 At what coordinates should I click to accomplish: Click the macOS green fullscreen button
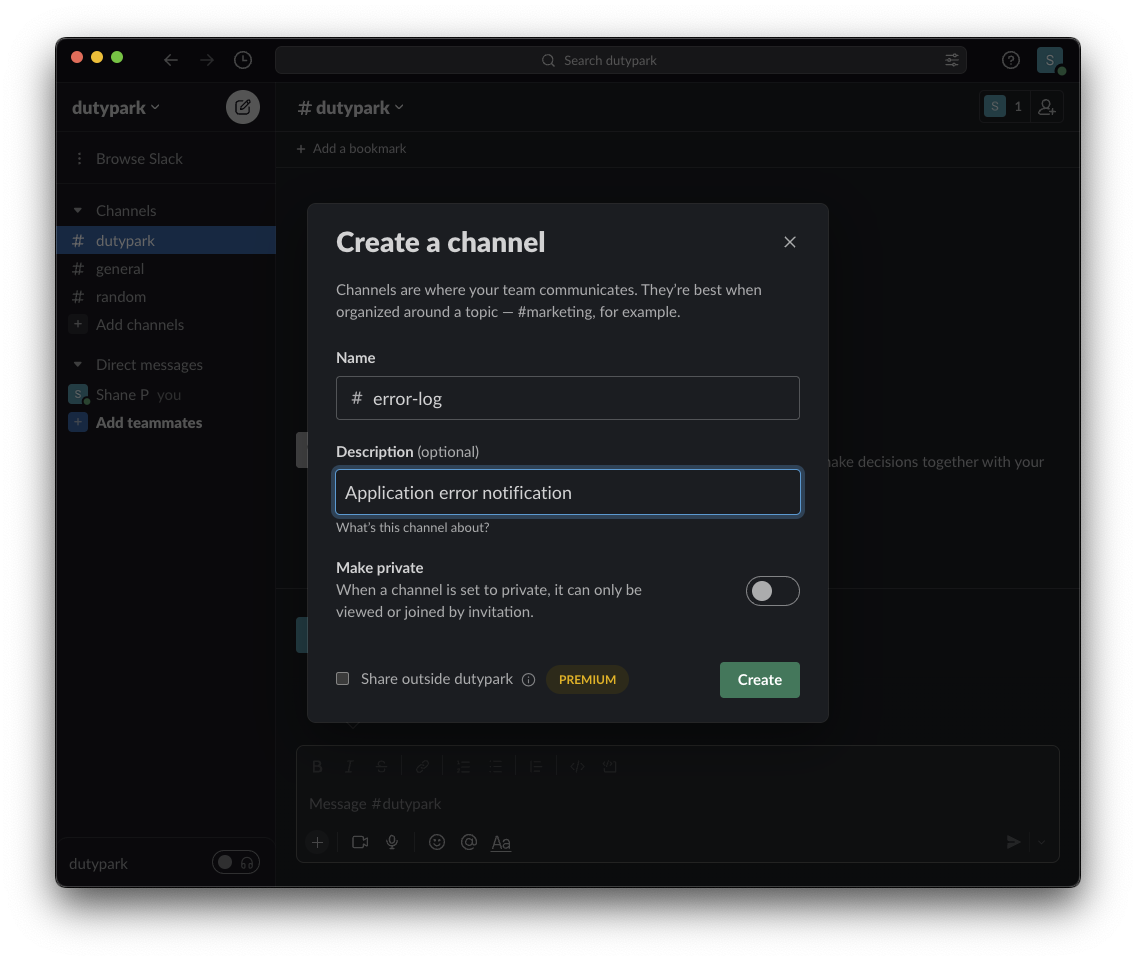click(x=117, y=57)
